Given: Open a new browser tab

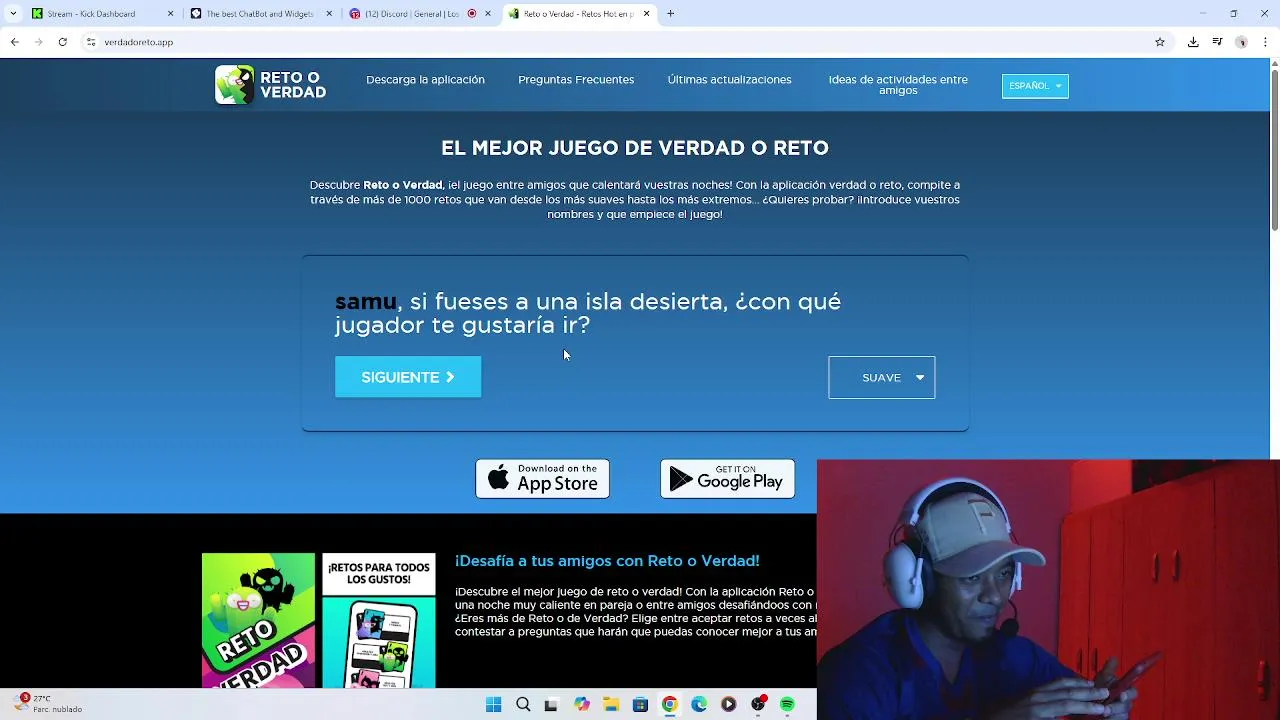Looking at the screenshot, I should click(x=671, y=14).
